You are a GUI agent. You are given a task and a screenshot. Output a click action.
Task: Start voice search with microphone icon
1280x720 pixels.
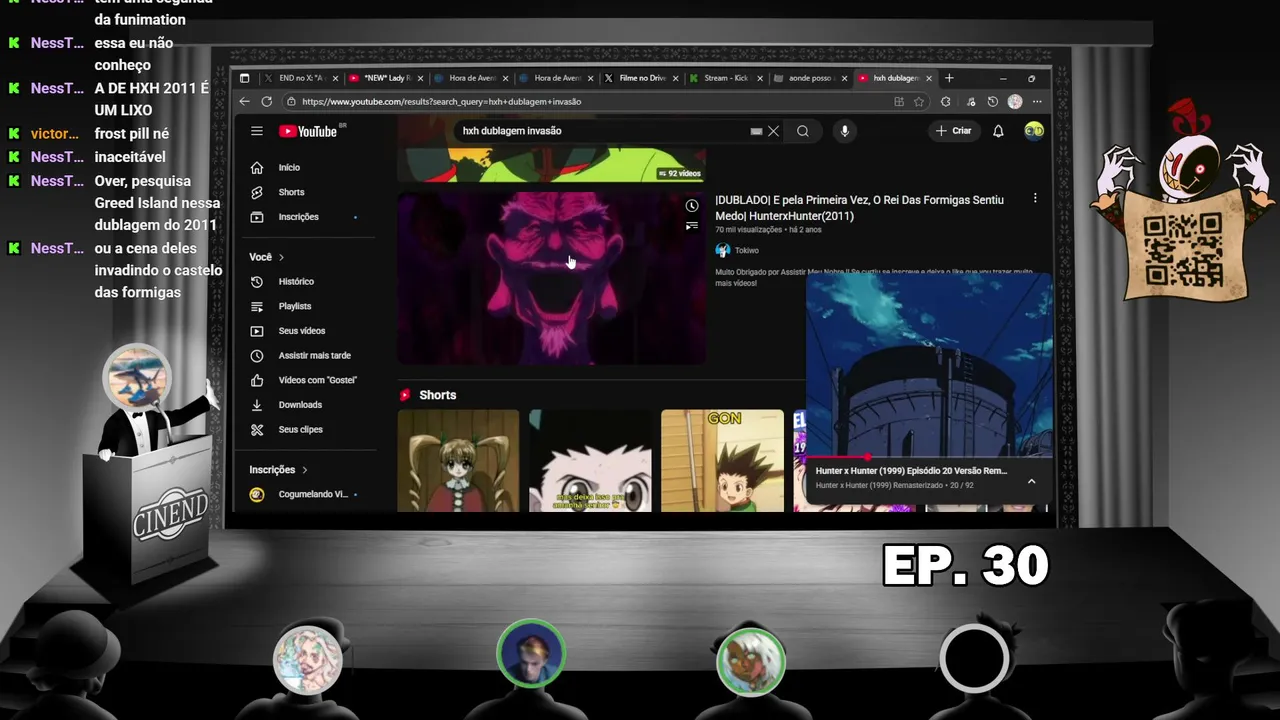844,131
